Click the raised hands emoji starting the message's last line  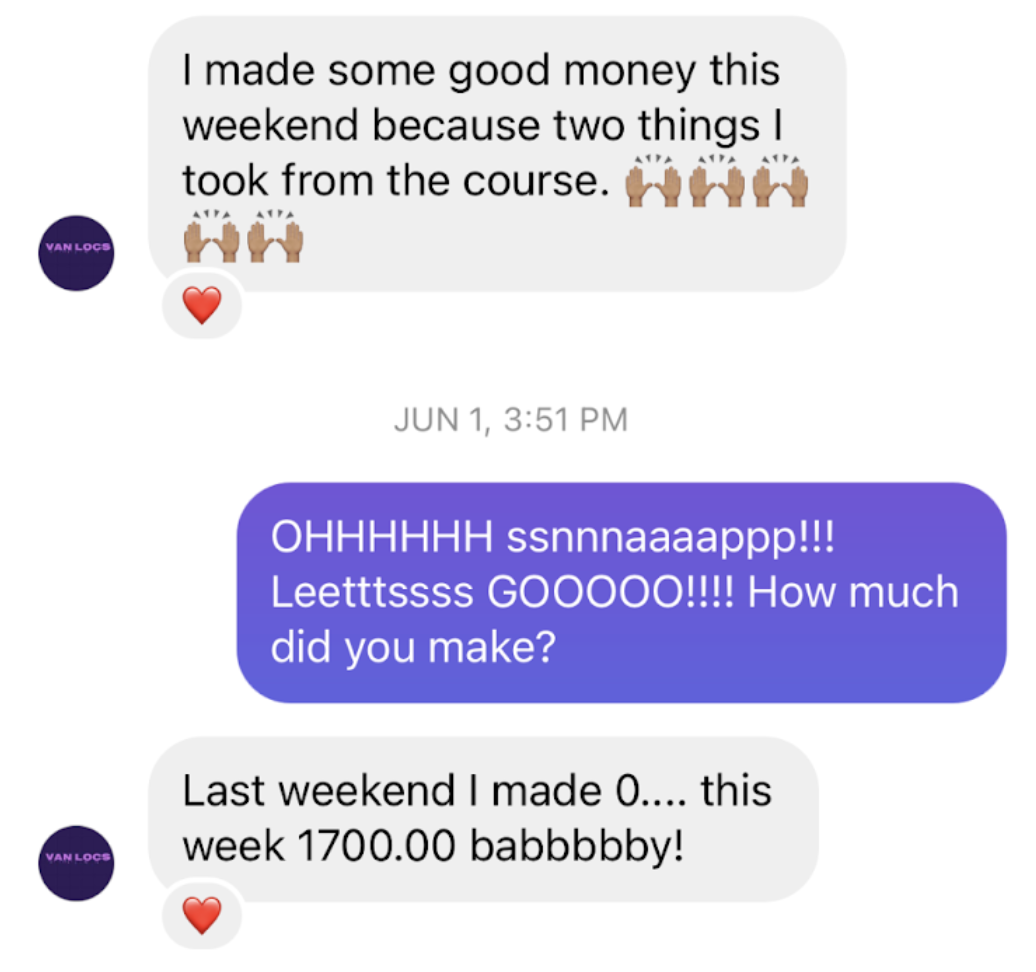[211, 237]
